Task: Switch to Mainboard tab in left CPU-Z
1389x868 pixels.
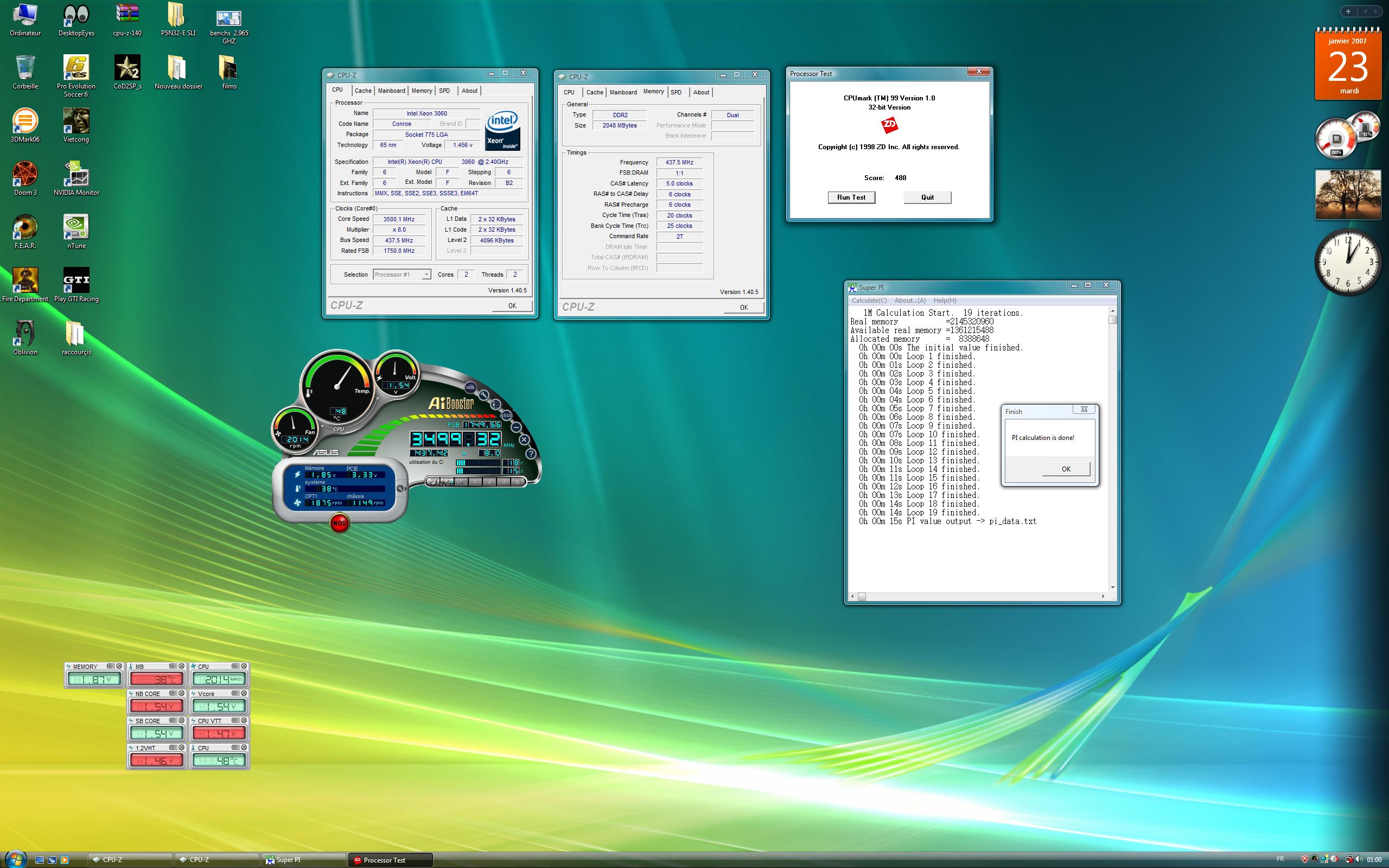Action: point(391,91)
